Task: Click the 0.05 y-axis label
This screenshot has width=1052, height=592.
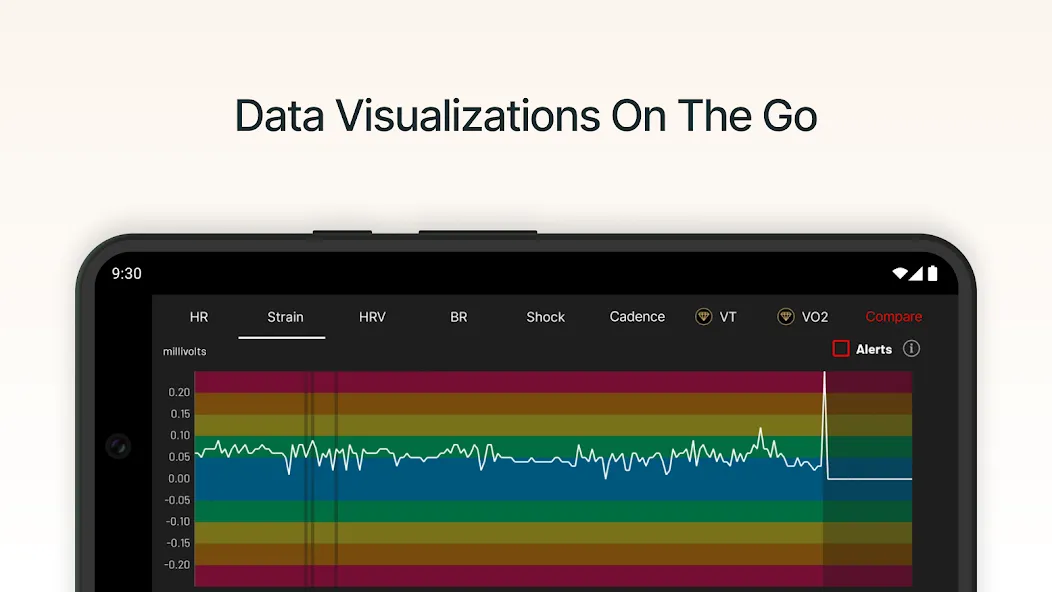Action: tap(179, 456)
